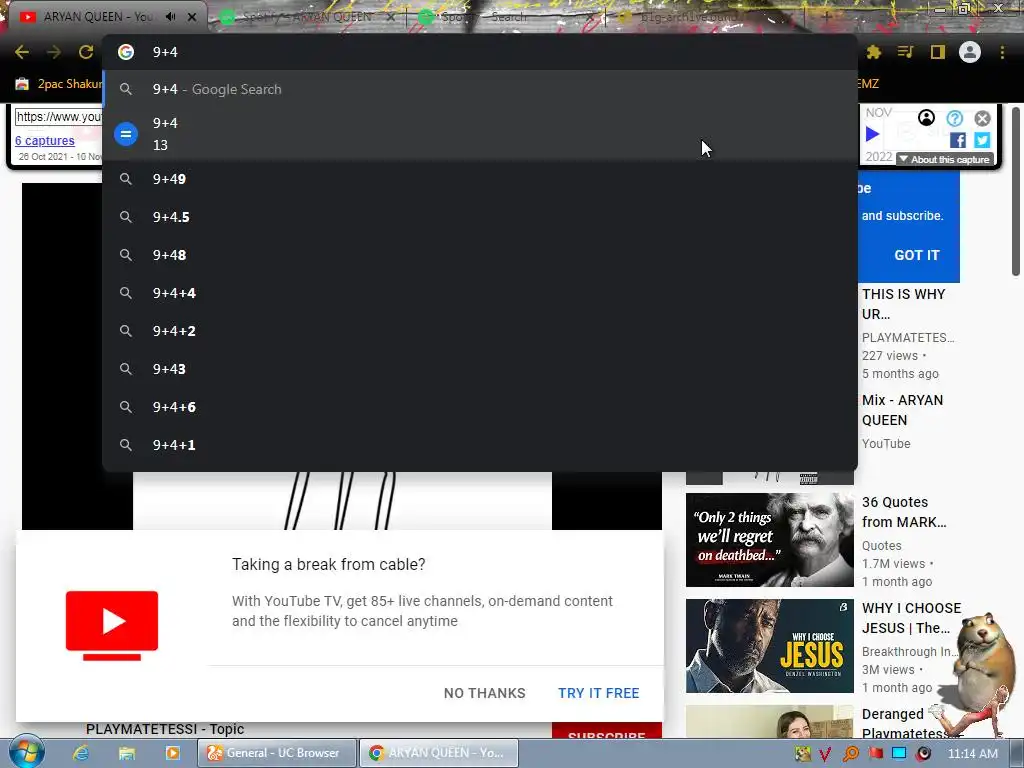Click the browser back arrow

22,52
